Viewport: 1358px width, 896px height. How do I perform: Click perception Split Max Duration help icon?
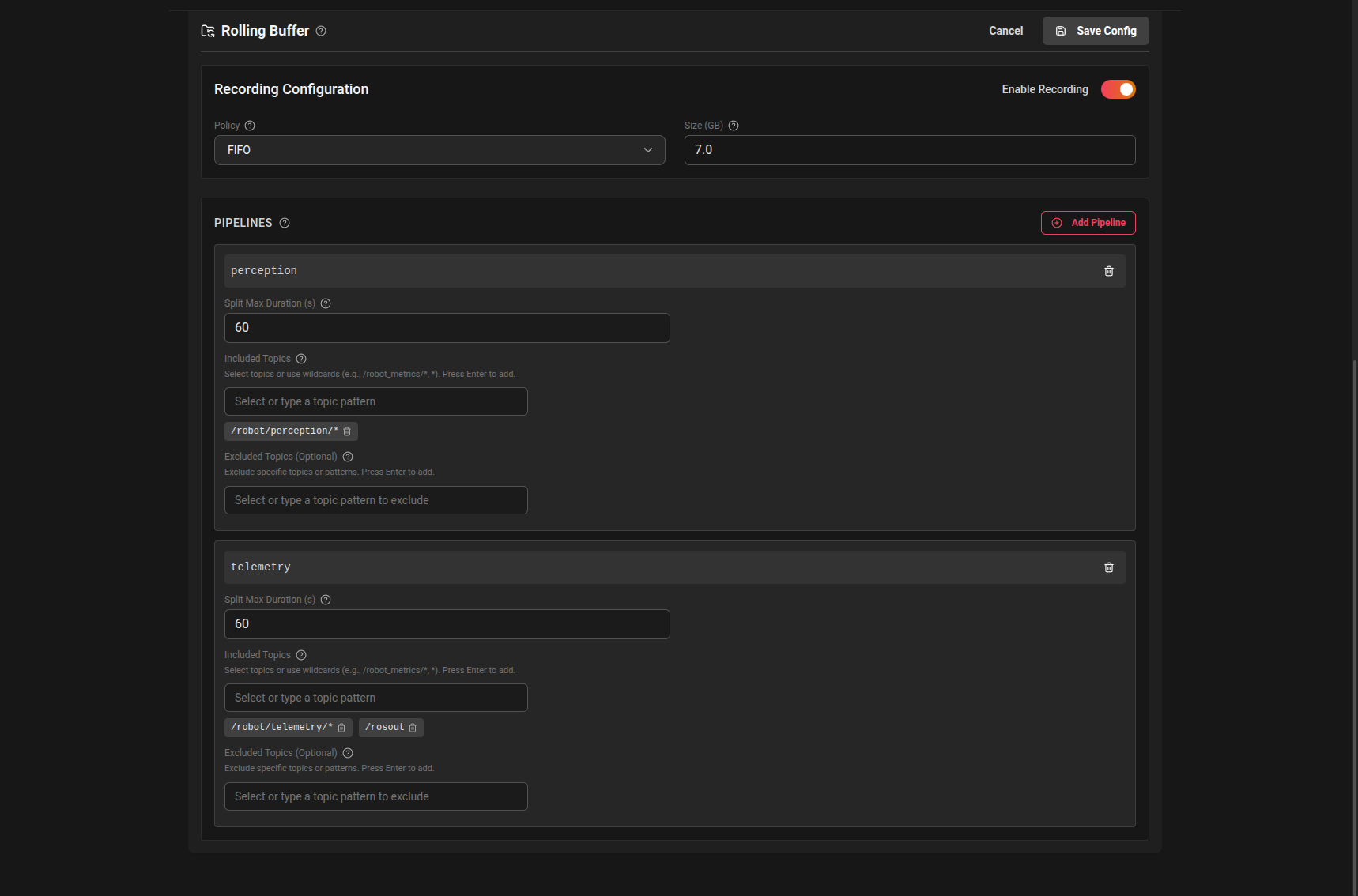tap(326, 303)
